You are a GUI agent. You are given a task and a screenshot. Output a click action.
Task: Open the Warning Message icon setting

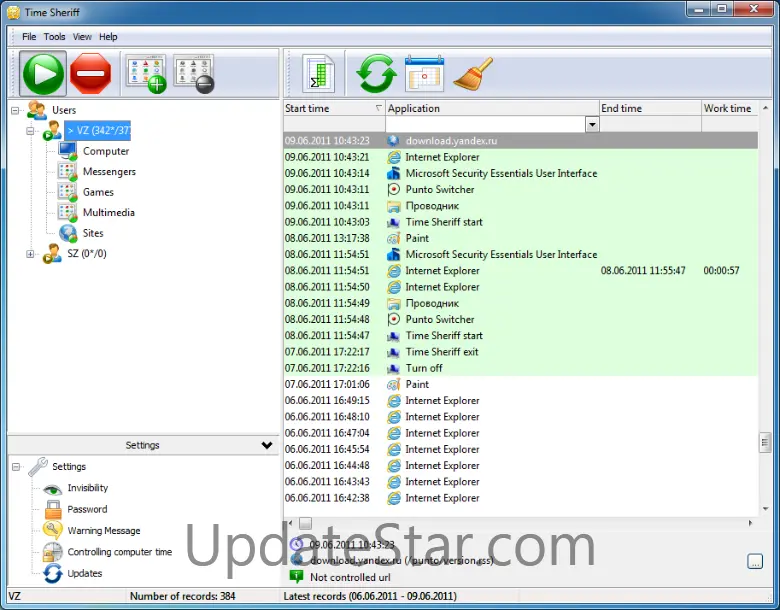tap(53, 530)
